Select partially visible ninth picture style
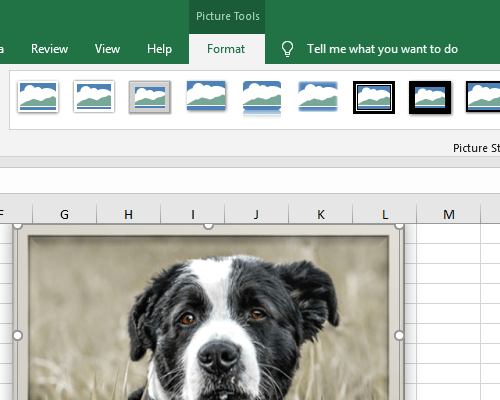 (x=483, y=97)
